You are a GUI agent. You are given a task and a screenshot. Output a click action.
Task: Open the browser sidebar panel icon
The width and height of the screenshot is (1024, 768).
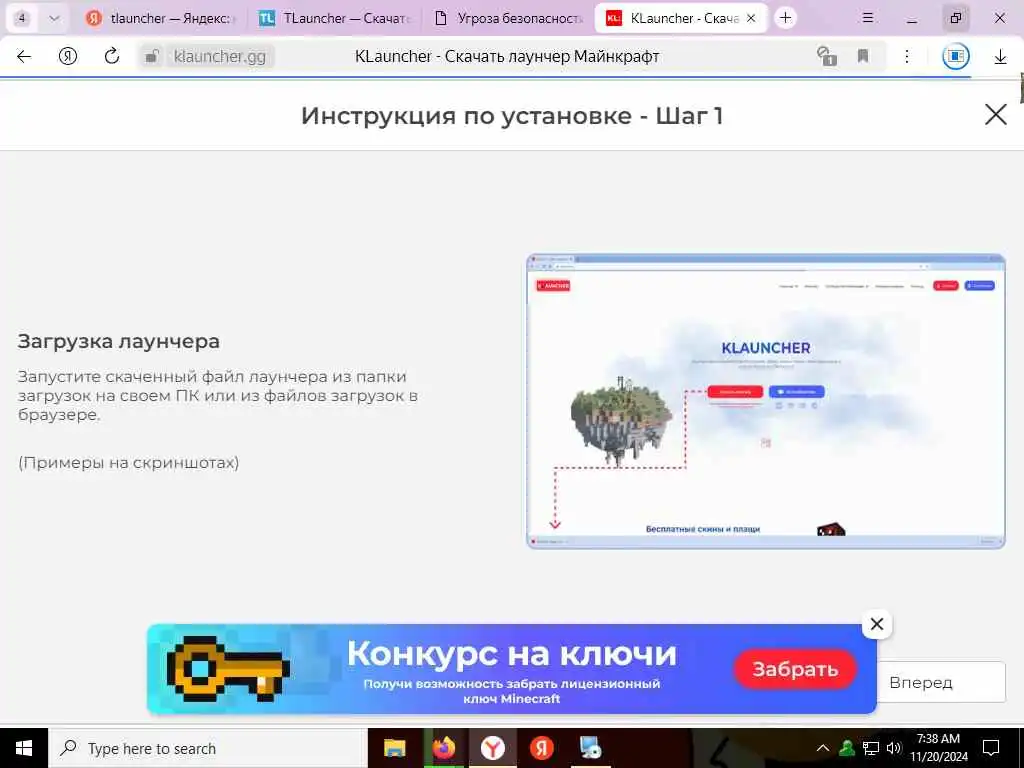[955, 56]
